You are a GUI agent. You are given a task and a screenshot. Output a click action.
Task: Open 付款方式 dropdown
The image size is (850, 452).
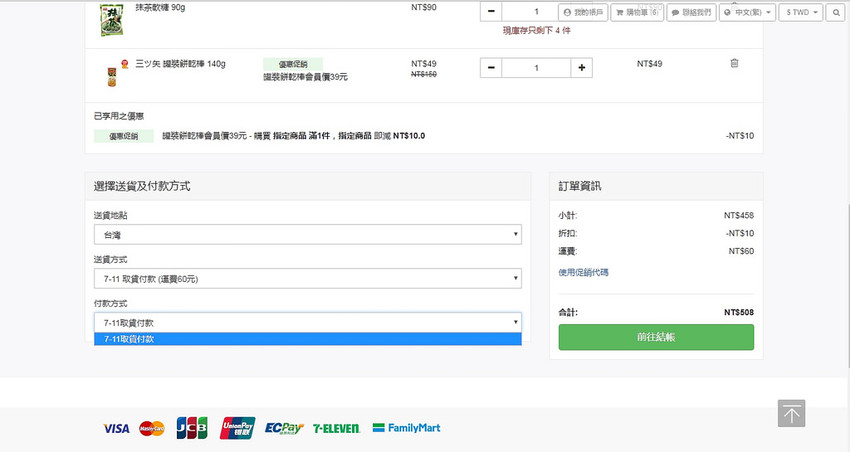pos(307,322)
